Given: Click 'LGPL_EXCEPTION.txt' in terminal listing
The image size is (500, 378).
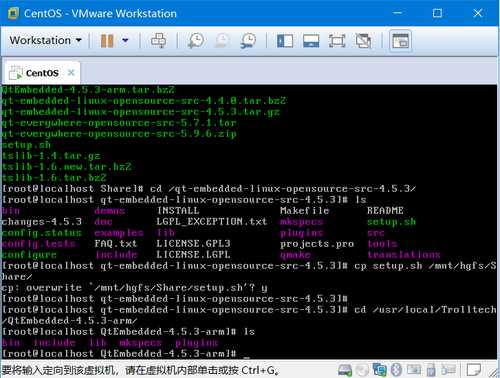Looking at the screenshot, I should tap(212, 222).
